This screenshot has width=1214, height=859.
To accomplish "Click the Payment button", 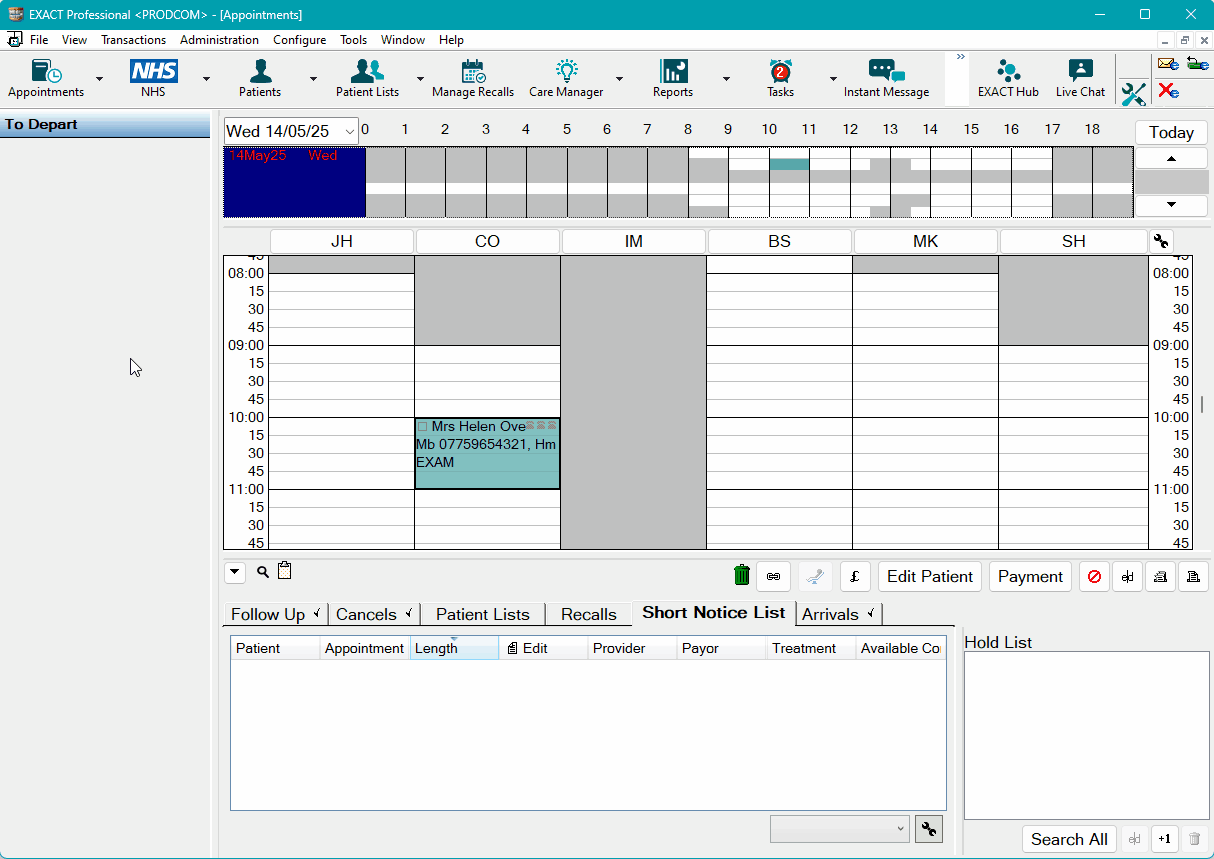I will 1030,576.
